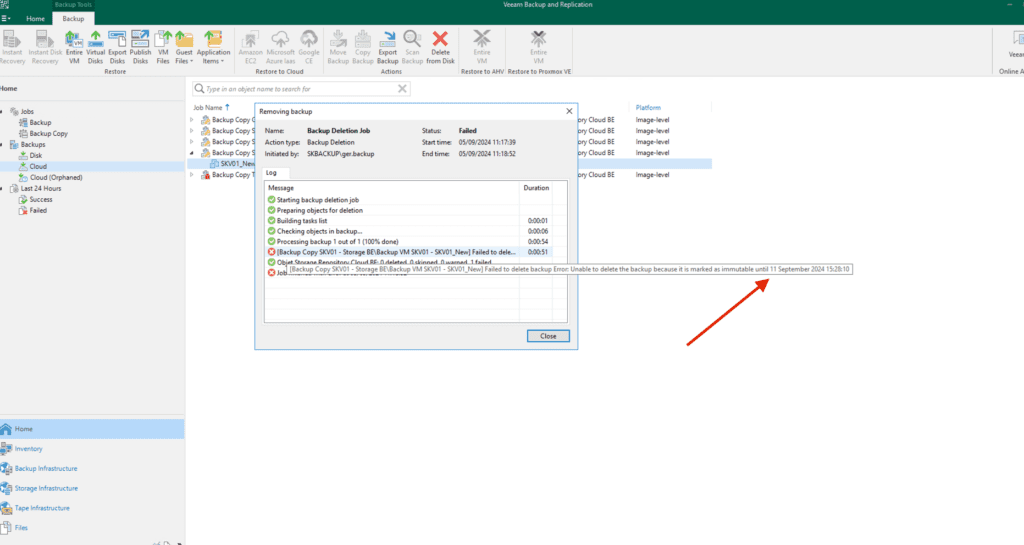The image size is (1024, 545).
Task: Click the object name search field
Action: tap(300, 88)
